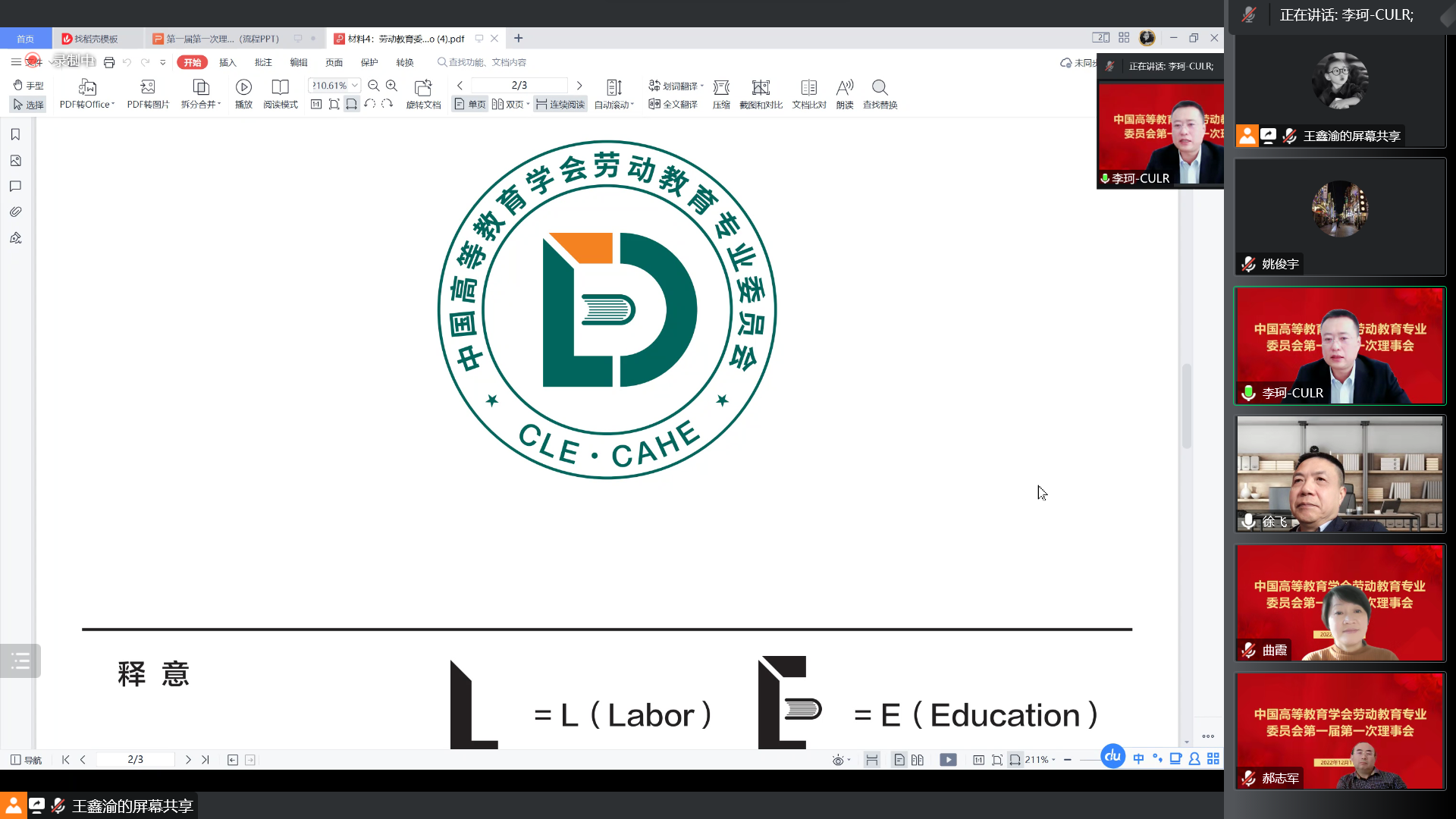Open the 批注 ribbon tab

point(263,62)
